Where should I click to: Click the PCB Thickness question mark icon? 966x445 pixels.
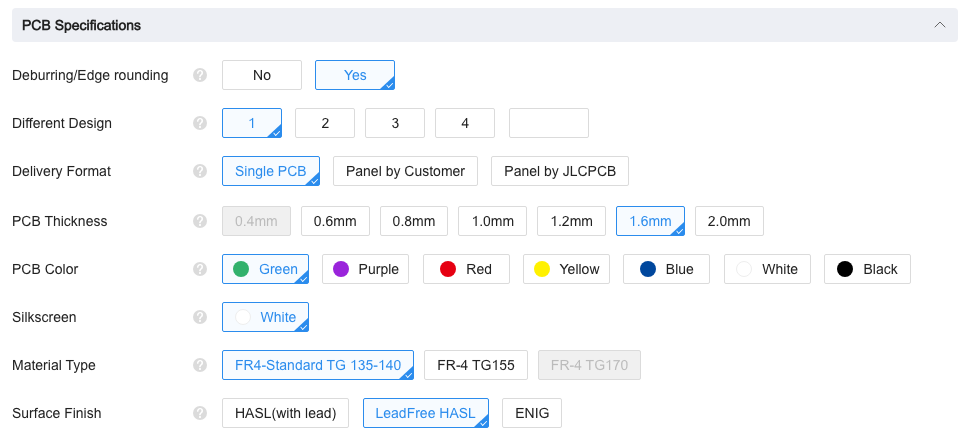(200, 221)
